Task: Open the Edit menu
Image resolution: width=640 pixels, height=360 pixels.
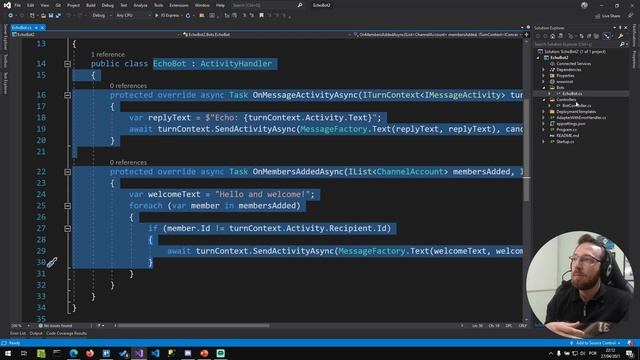Action: (x=31, y=5)
